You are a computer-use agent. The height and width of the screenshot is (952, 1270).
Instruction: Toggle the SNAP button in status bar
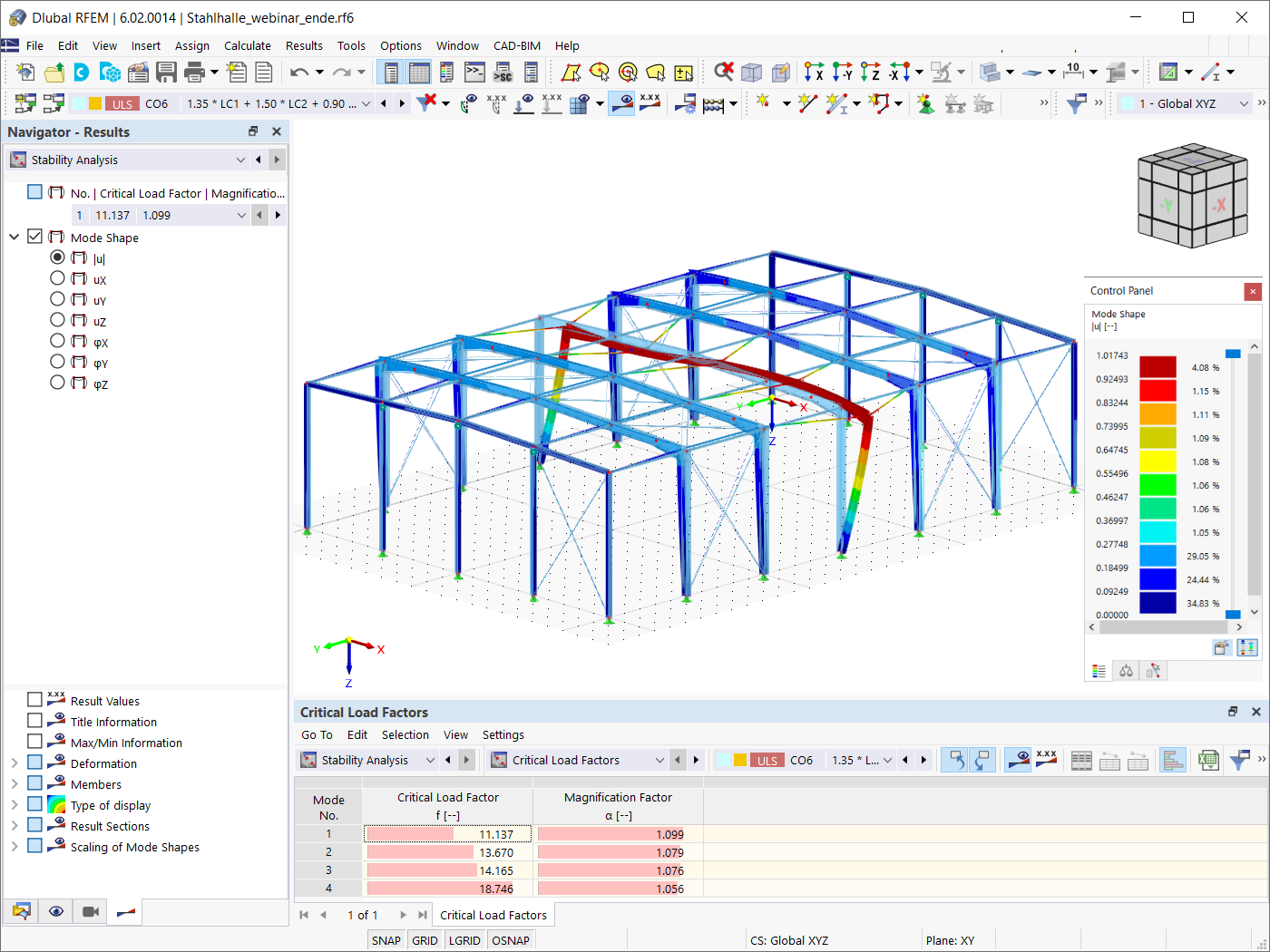386,940
